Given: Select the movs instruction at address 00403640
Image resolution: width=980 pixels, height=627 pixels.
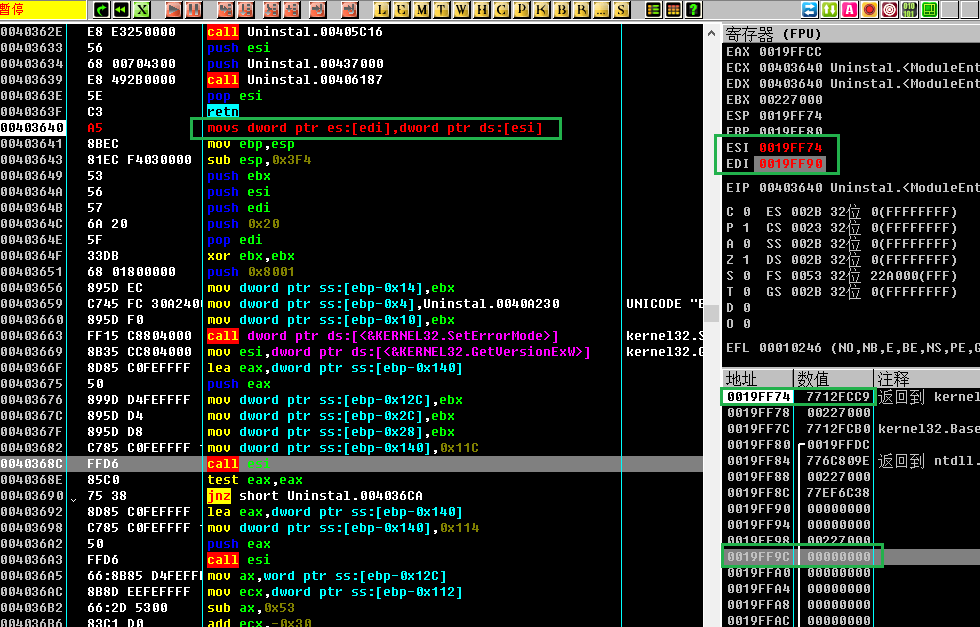Looking at the screenshot, I should pos(375,128).
